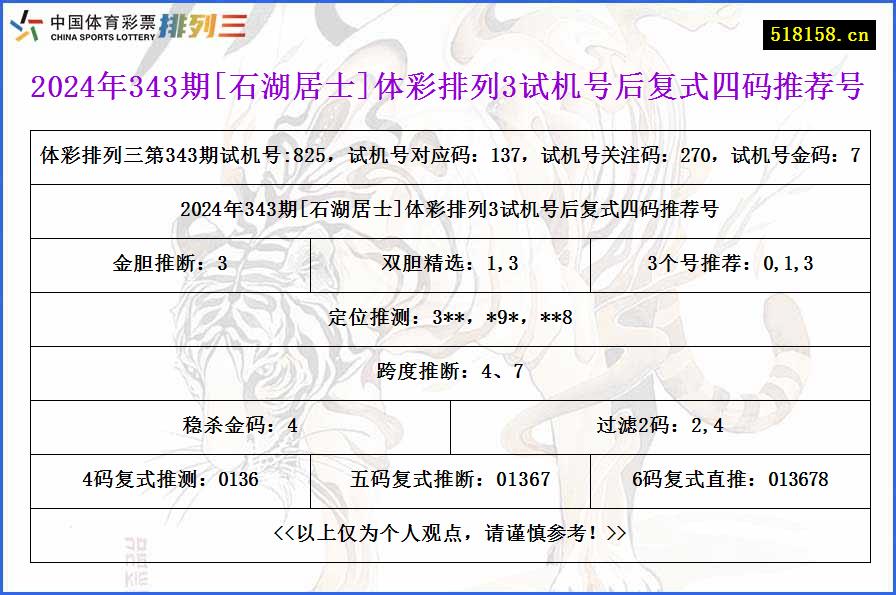
Task: Open the 试机号 header row
Action: pyautogui.click(x=448, y=155)
